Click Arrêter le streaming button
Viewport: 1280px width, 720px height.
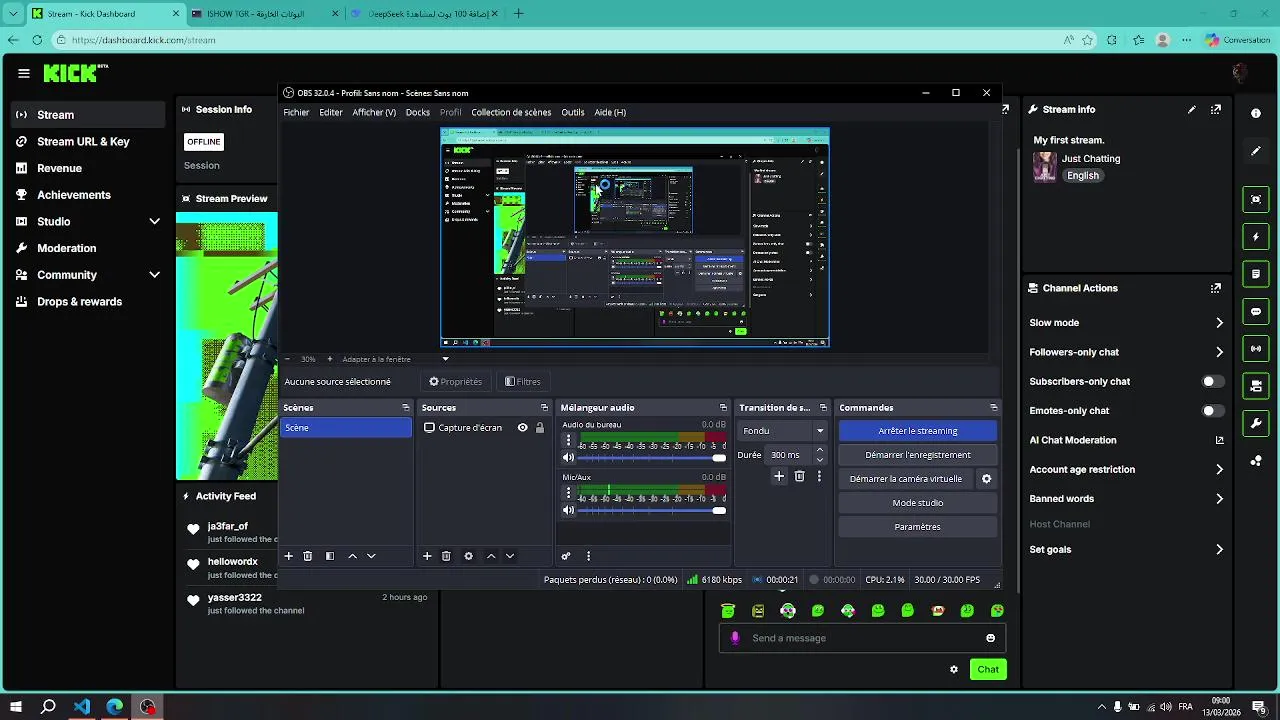[918, 431]
